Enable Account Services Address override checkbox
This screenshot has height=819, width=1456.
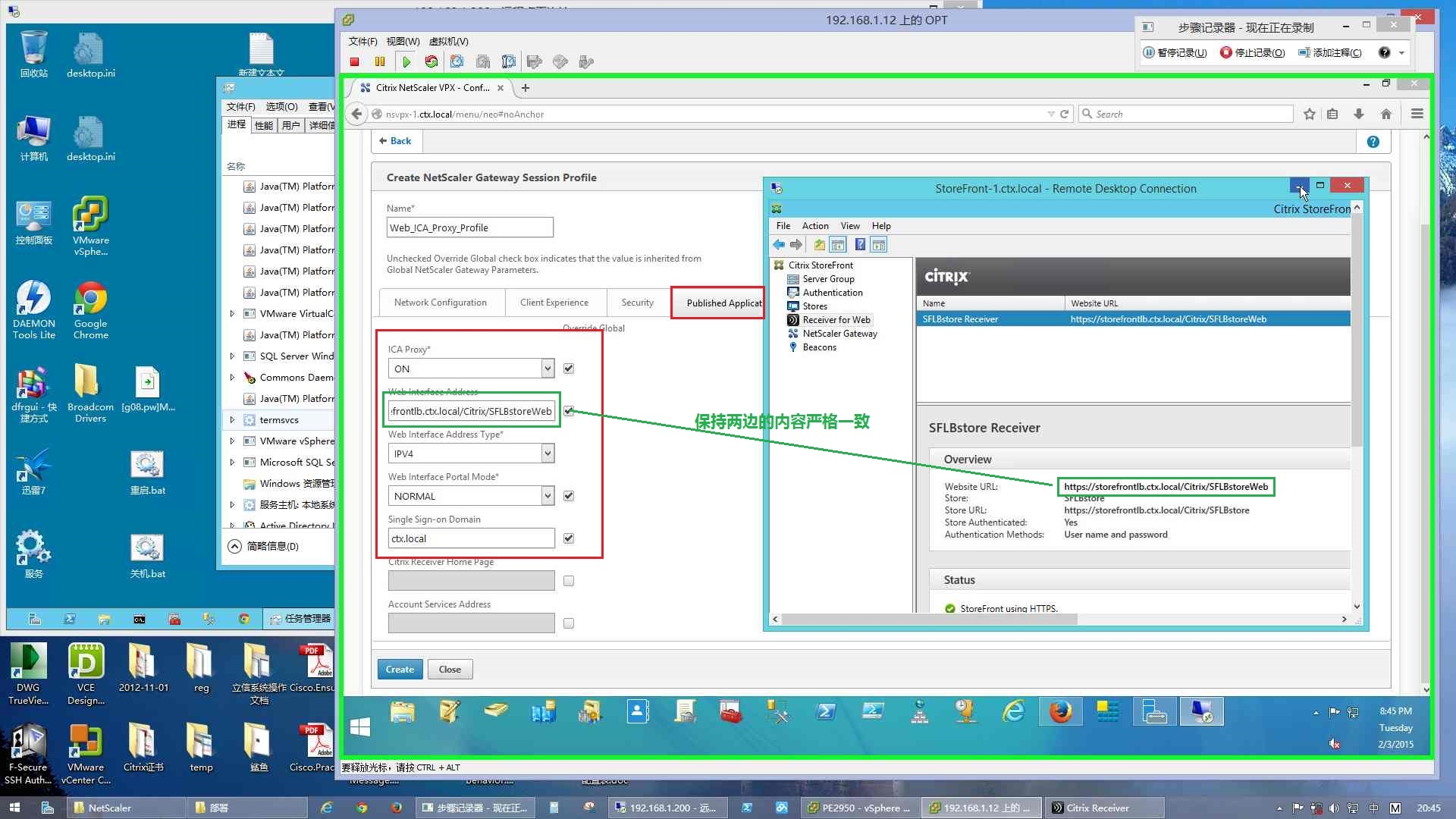coord(569,623)
